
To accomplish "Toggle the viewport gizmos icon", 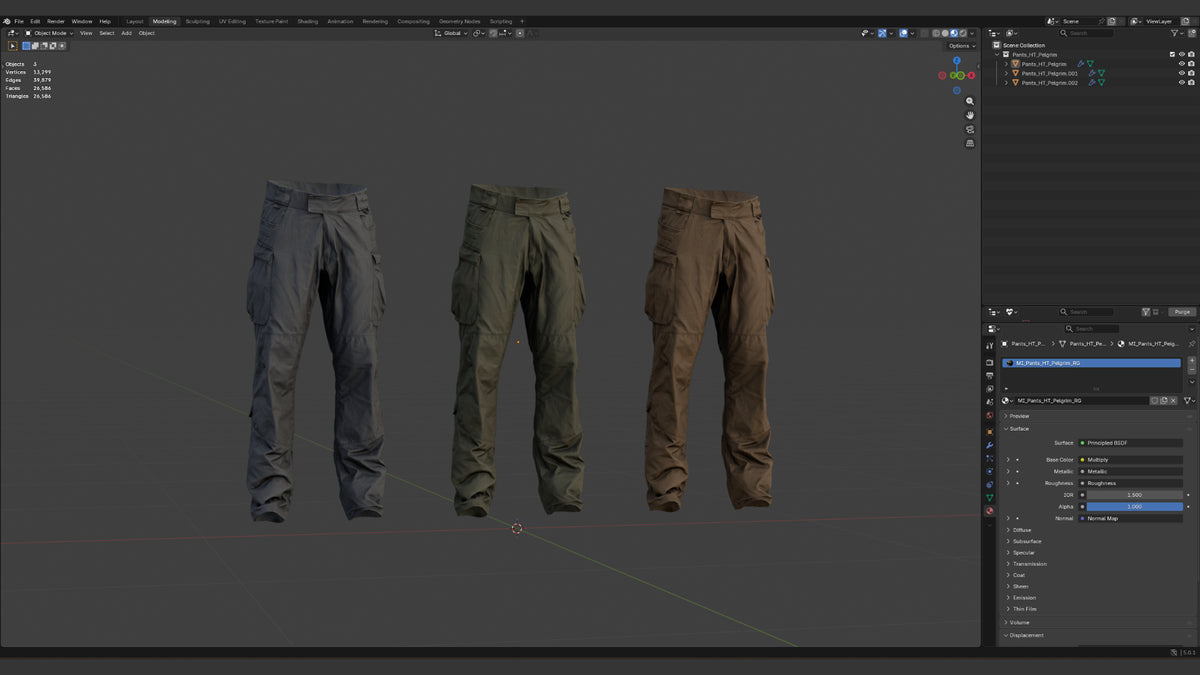I will coord(883,33).
